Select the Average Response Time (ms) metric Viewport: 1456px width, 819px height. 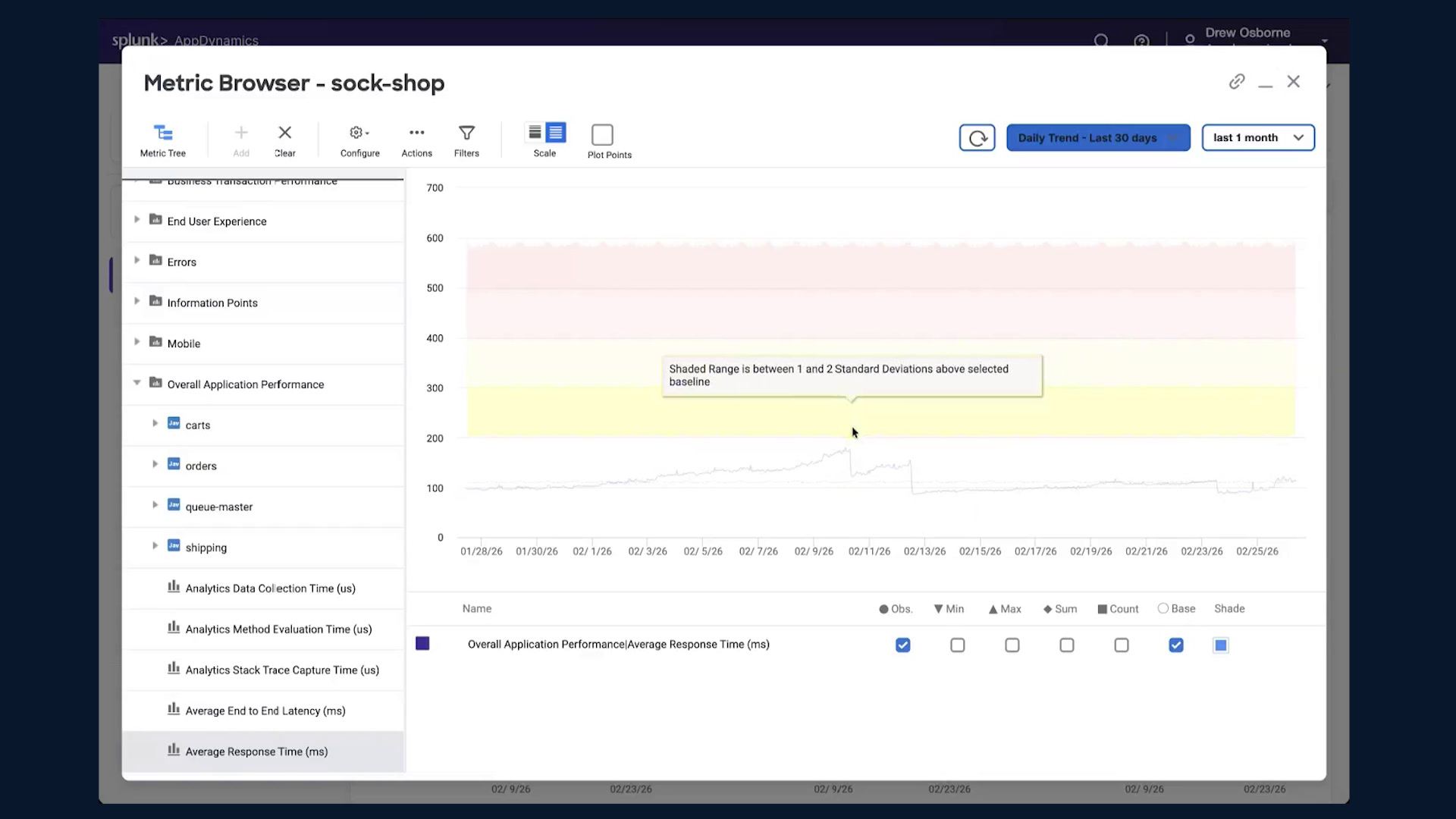point(263,752)
